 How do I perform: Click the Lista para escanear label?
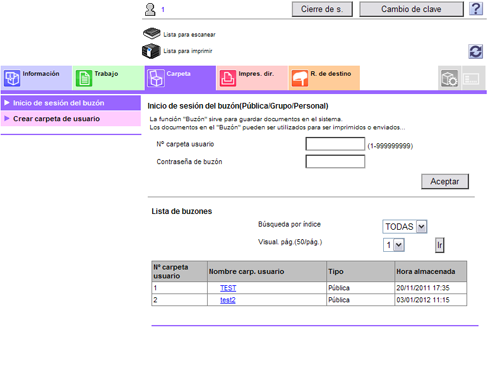[189, 35]
